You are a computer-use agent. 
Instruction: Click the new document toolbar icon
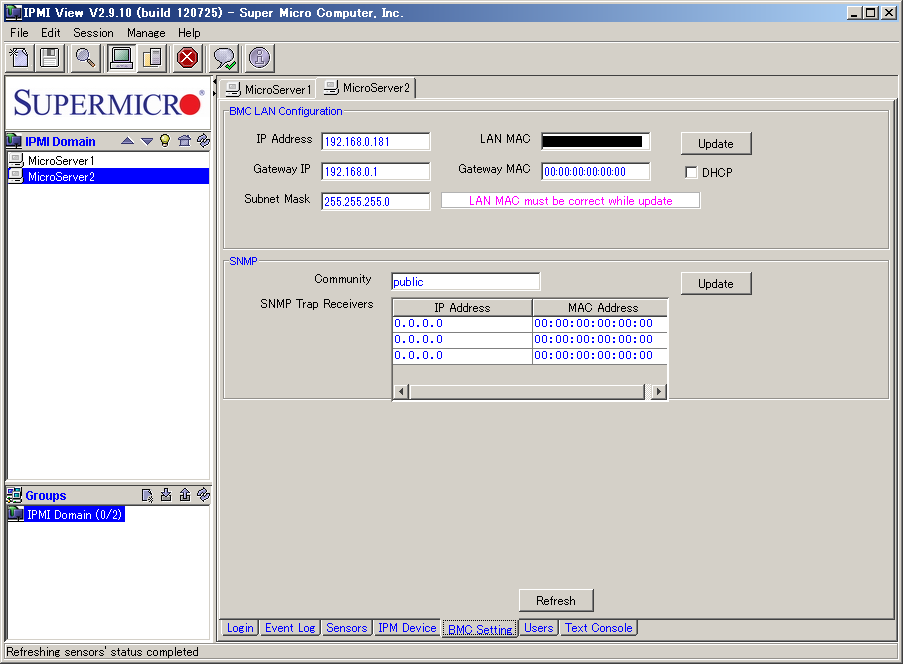pos(20,58)
